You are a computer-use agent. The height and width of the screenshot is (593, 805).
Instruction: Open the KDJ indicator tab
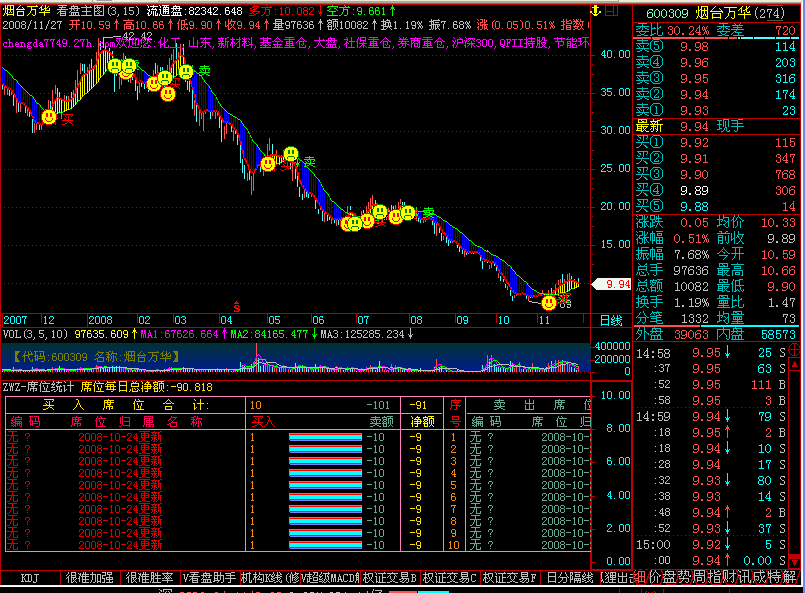tap(30, 578)
